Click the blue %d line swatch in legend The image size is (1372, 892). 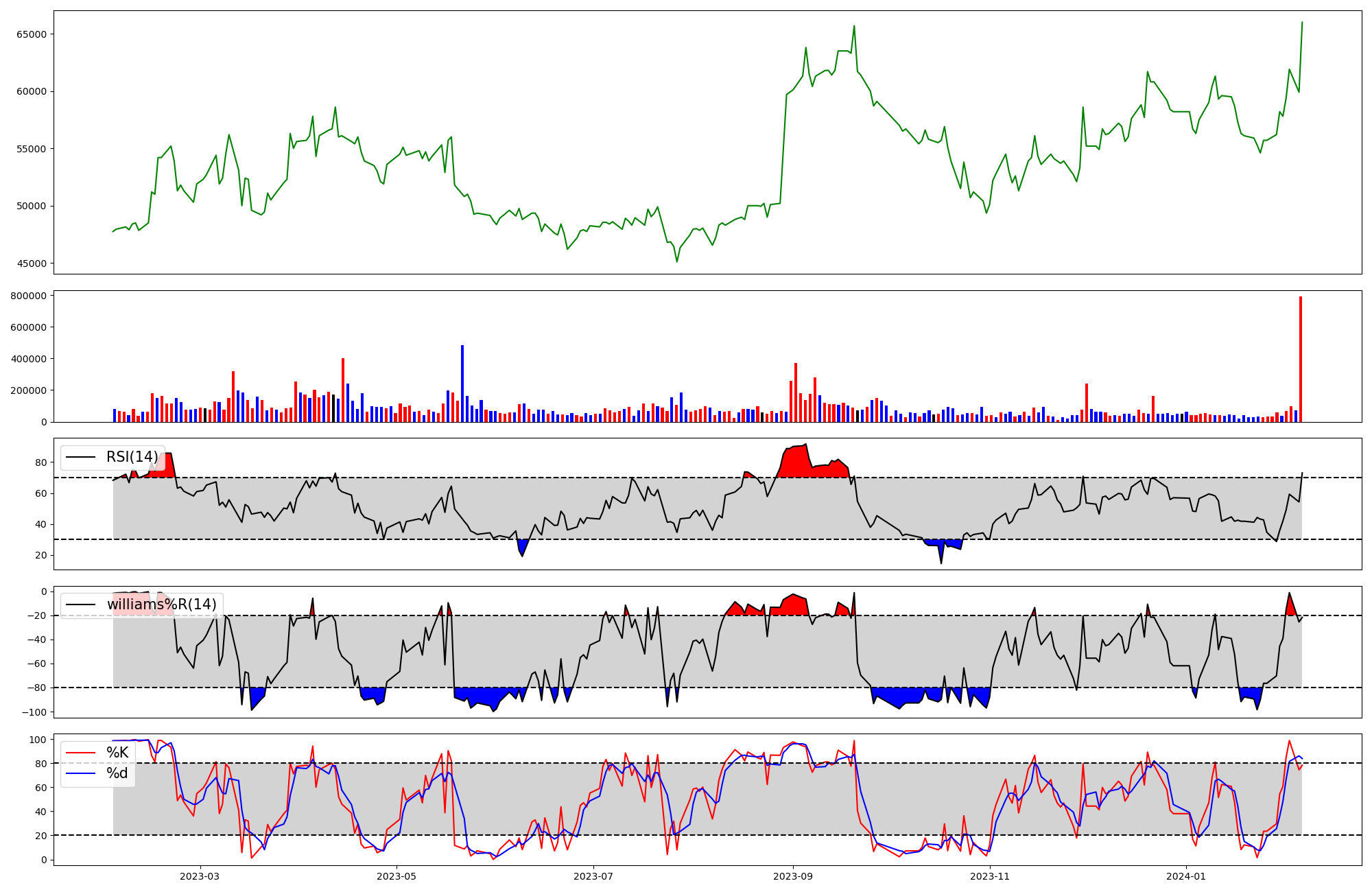click(81, 773)
